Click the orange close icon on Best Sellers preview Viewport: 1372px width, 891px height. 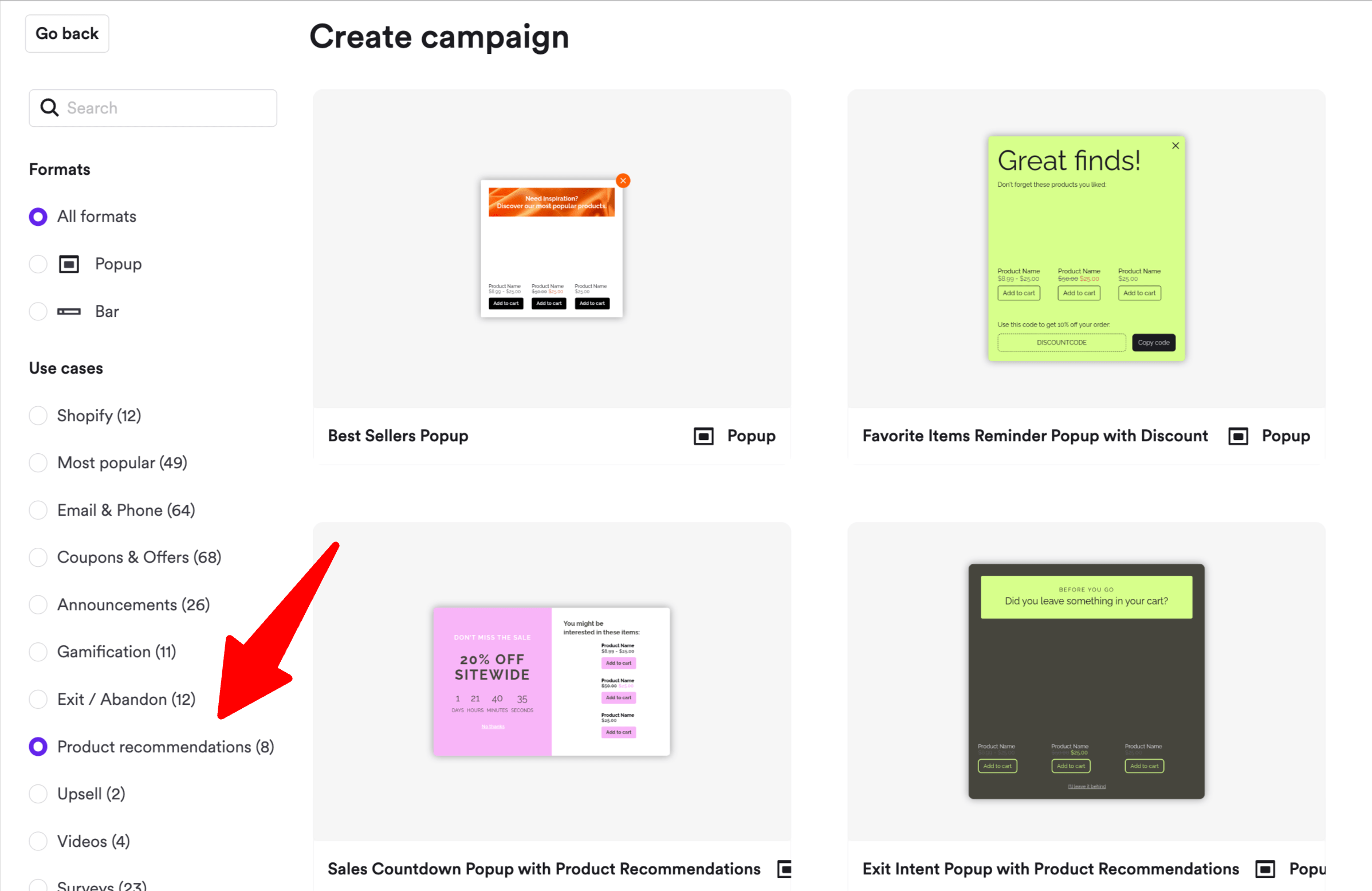(623, 180)
